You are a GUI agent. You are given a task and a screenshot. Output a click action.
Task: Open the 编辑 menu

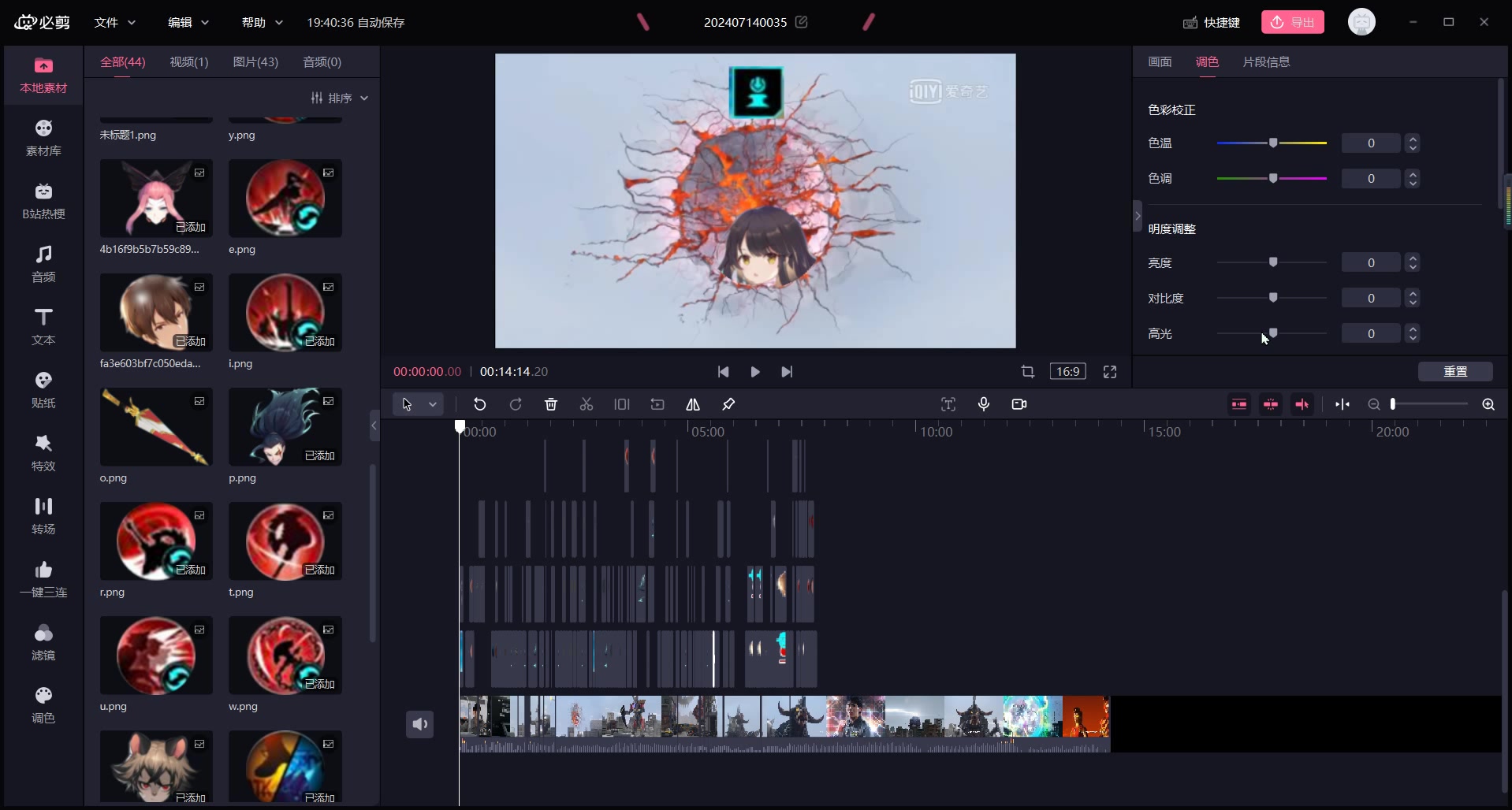[x=188, y=22]
